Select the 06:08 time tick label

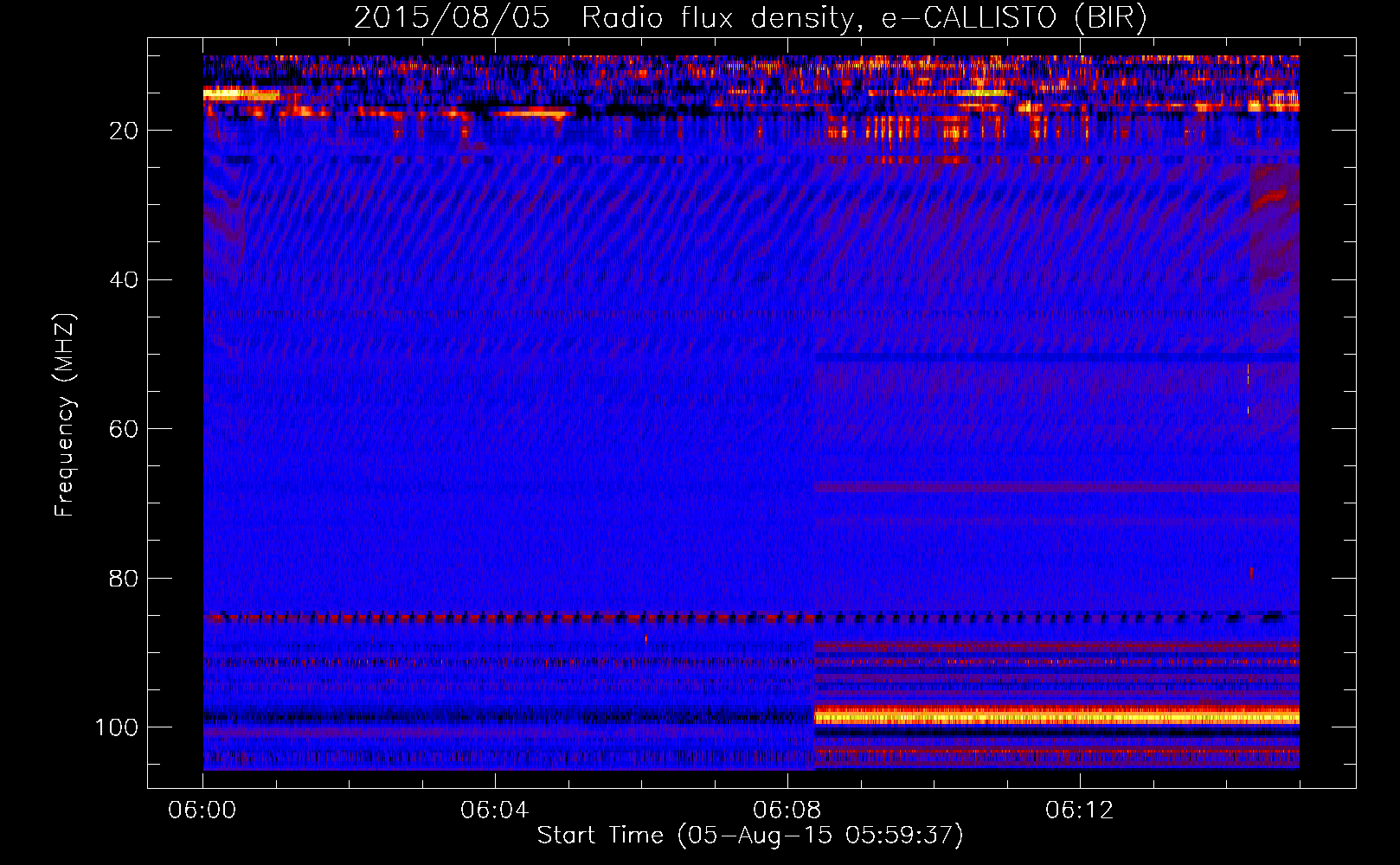(x=787, y=811)
